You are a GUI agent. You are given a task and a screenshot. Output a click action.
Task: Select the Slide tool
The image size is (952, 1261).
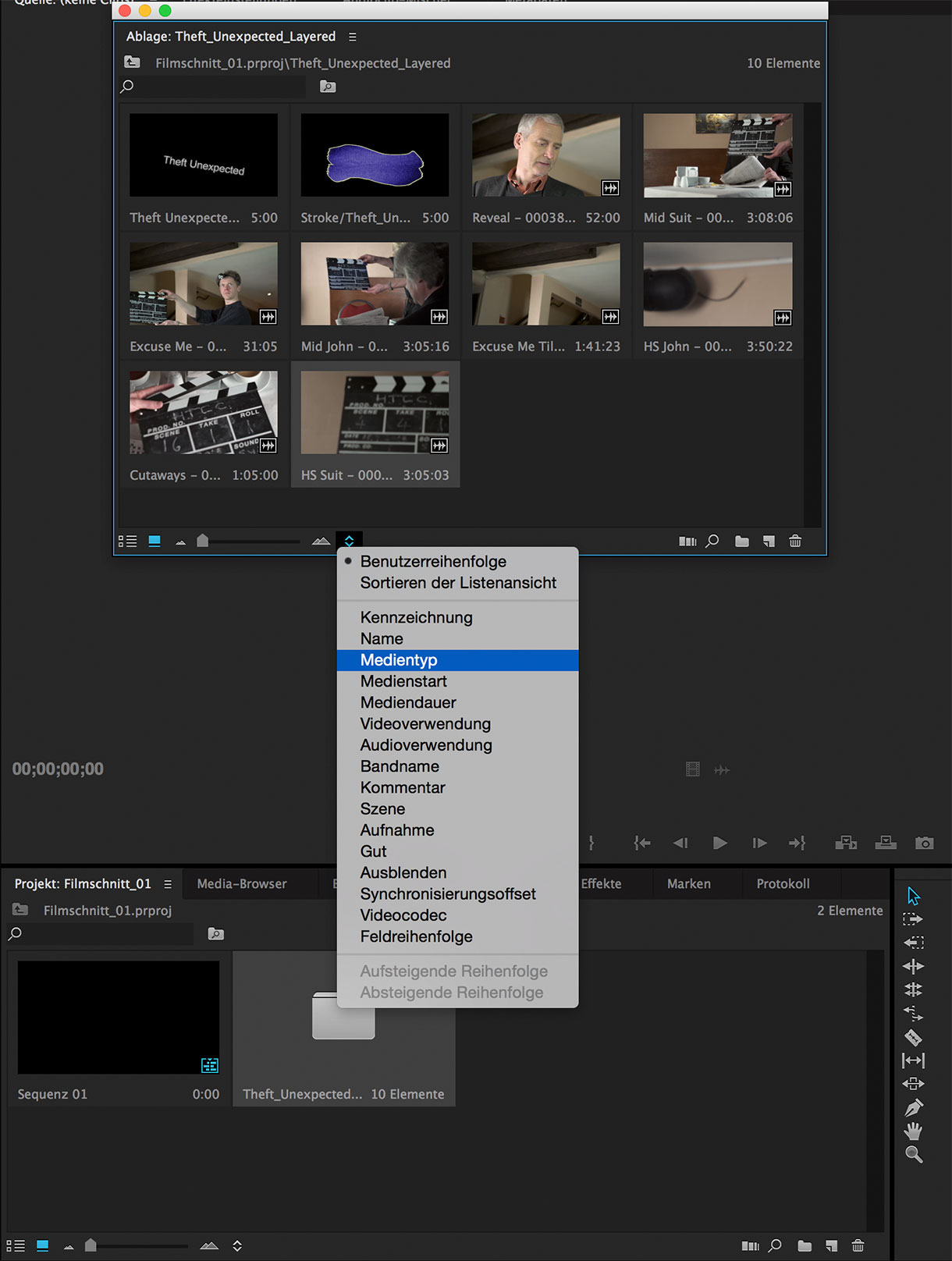point(913,1084)
